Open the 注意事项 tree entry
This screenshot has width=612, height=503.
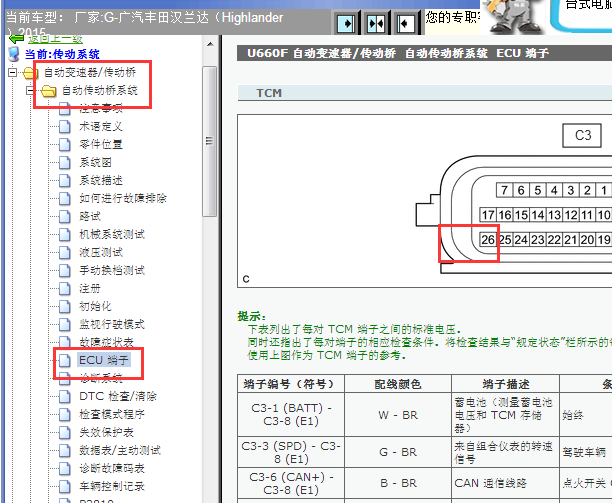click(x=101, y=108)
